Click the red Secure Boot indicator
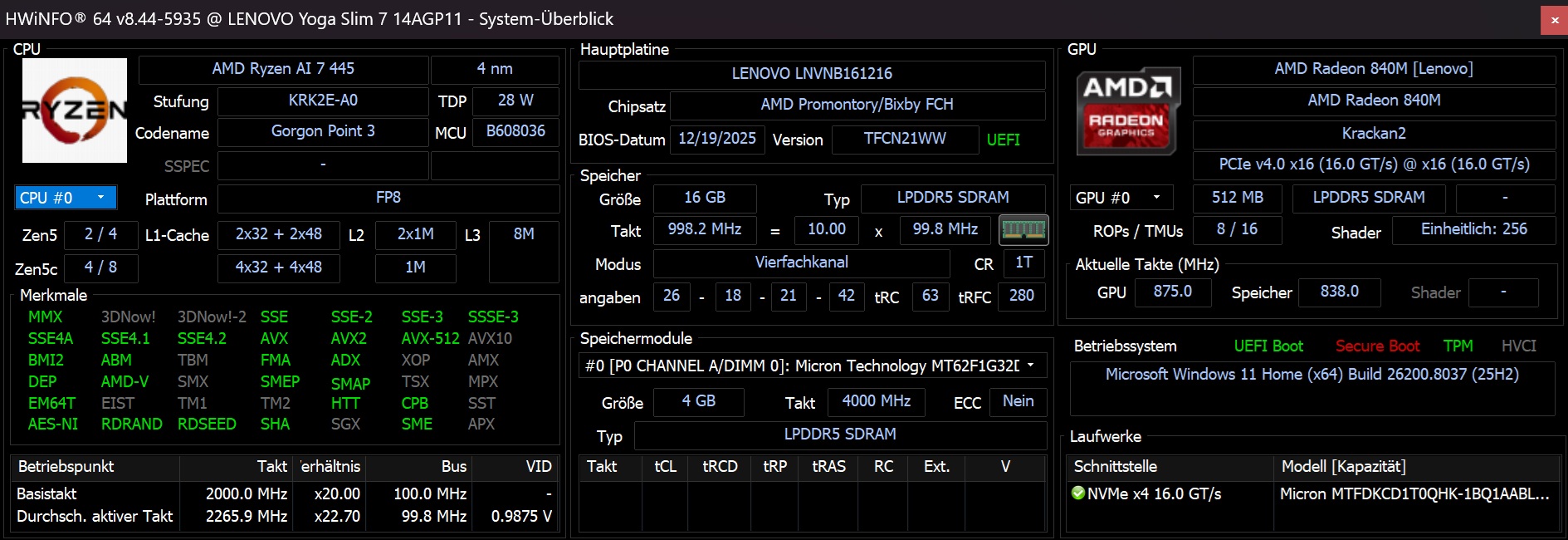 point(1377,346)
